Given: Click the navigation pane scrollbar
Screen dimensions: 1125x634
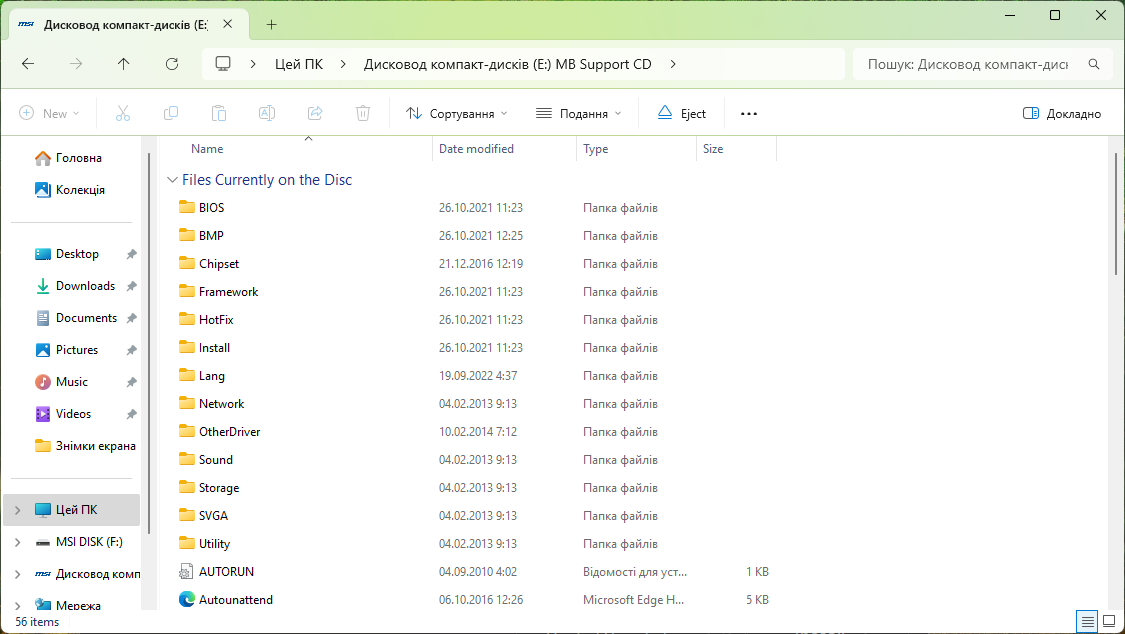Looking at the screenshot, I should tap(149, 343).
